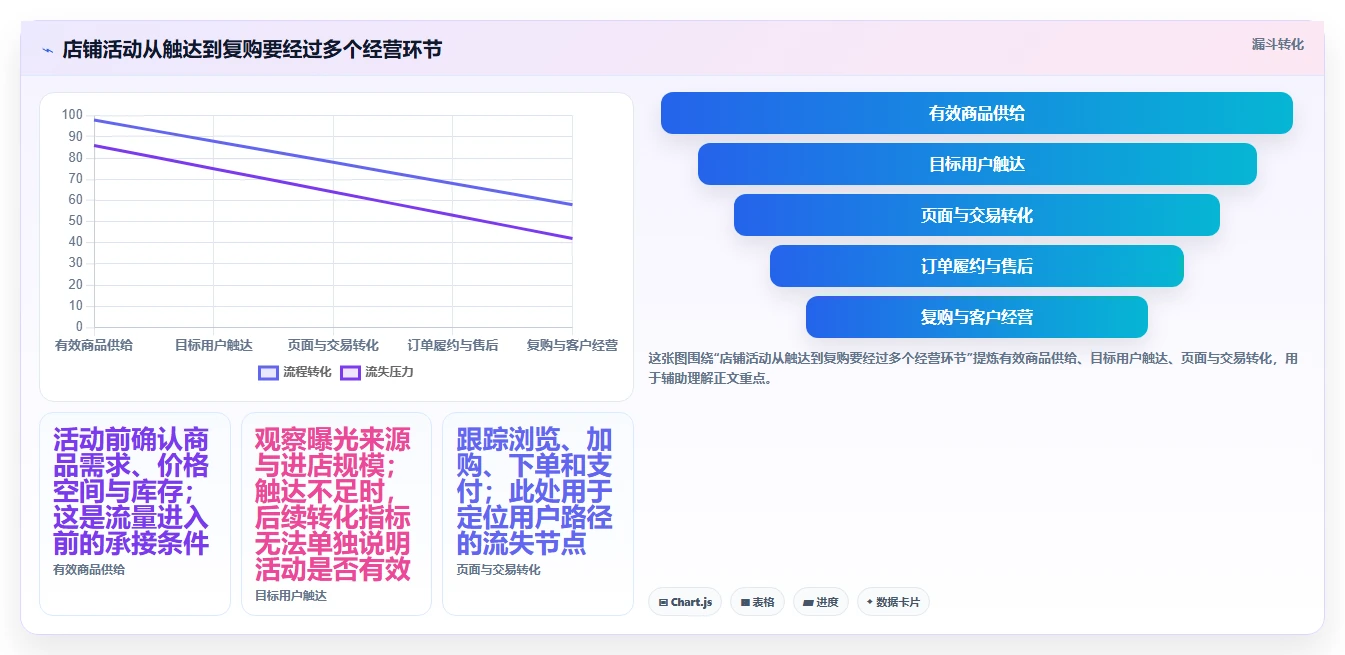Click the 有效商品供给 caption under the purple card text
The height and width of the screenshot is (655, 1345).
click(89, 569)
